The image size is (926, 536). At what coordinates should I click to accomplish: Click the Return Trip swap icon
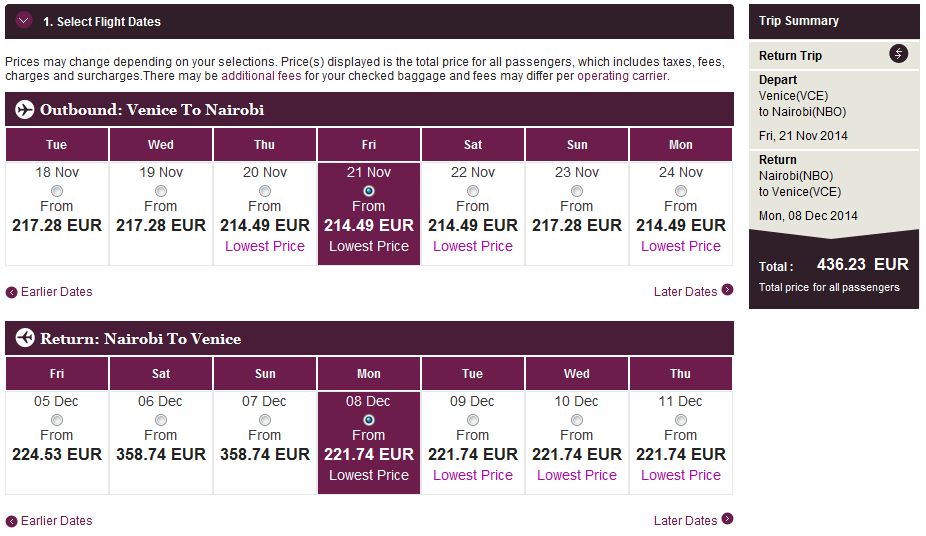pos(899,54)
